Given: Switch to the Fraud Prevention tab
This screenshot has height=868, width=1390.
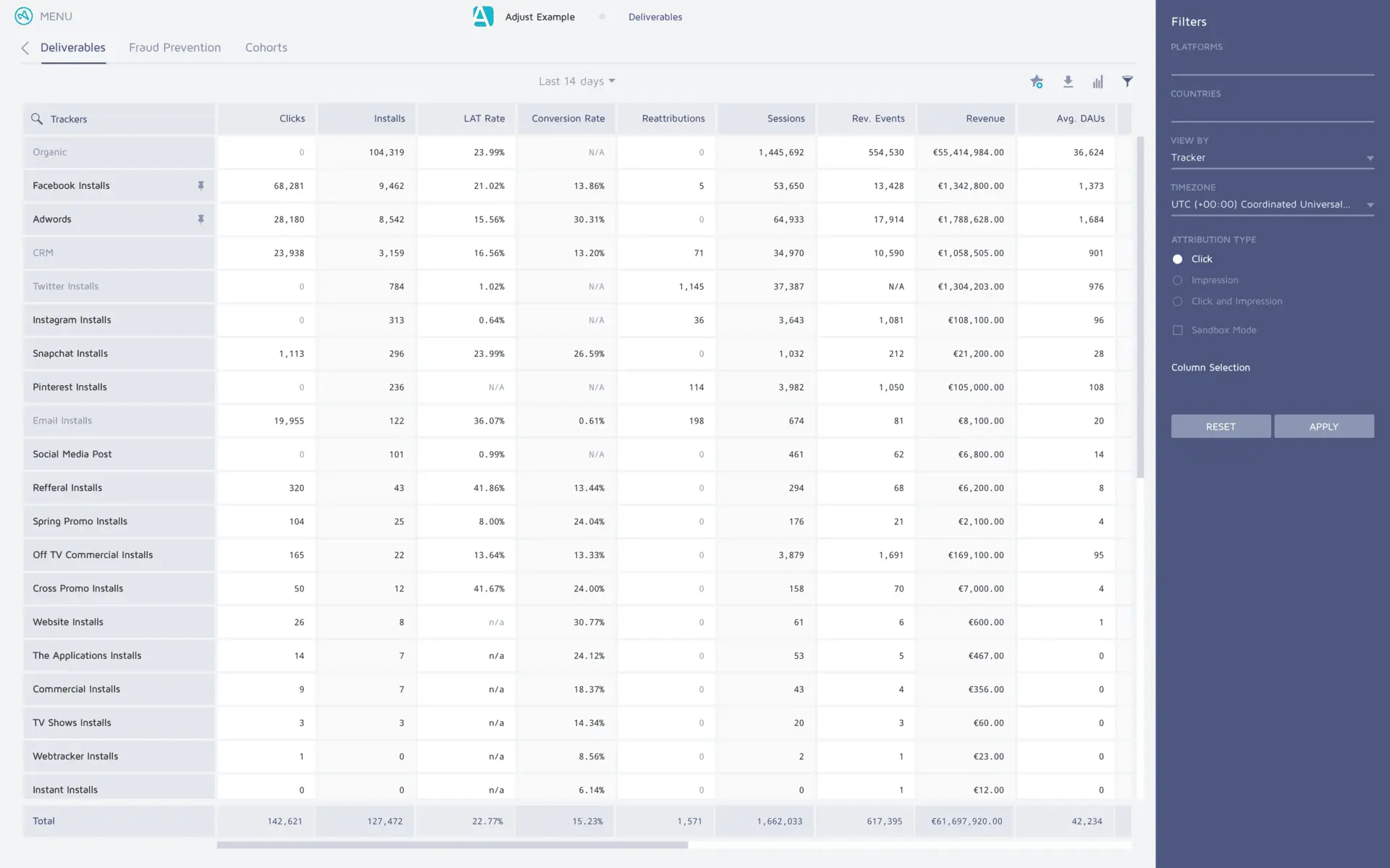Looking at the screenshot, I should point(174,48).
